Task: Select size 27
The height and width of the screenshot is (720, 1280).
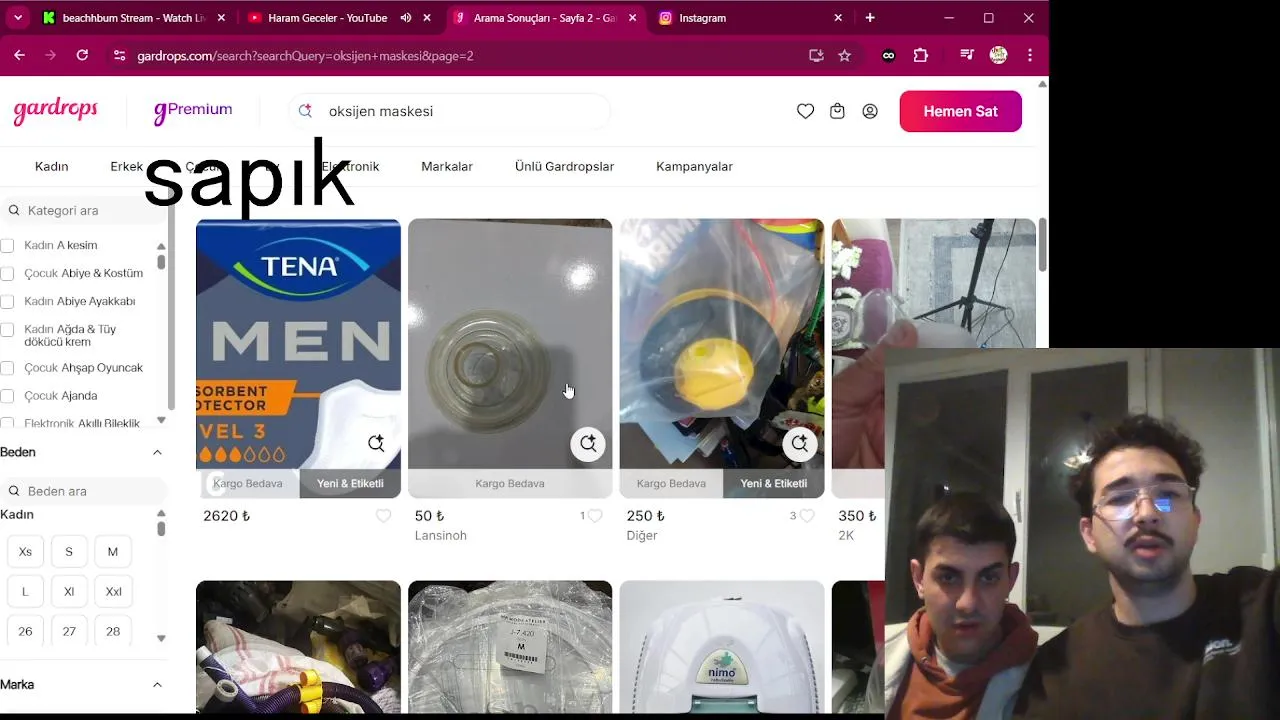Action: tap(69, 632)
